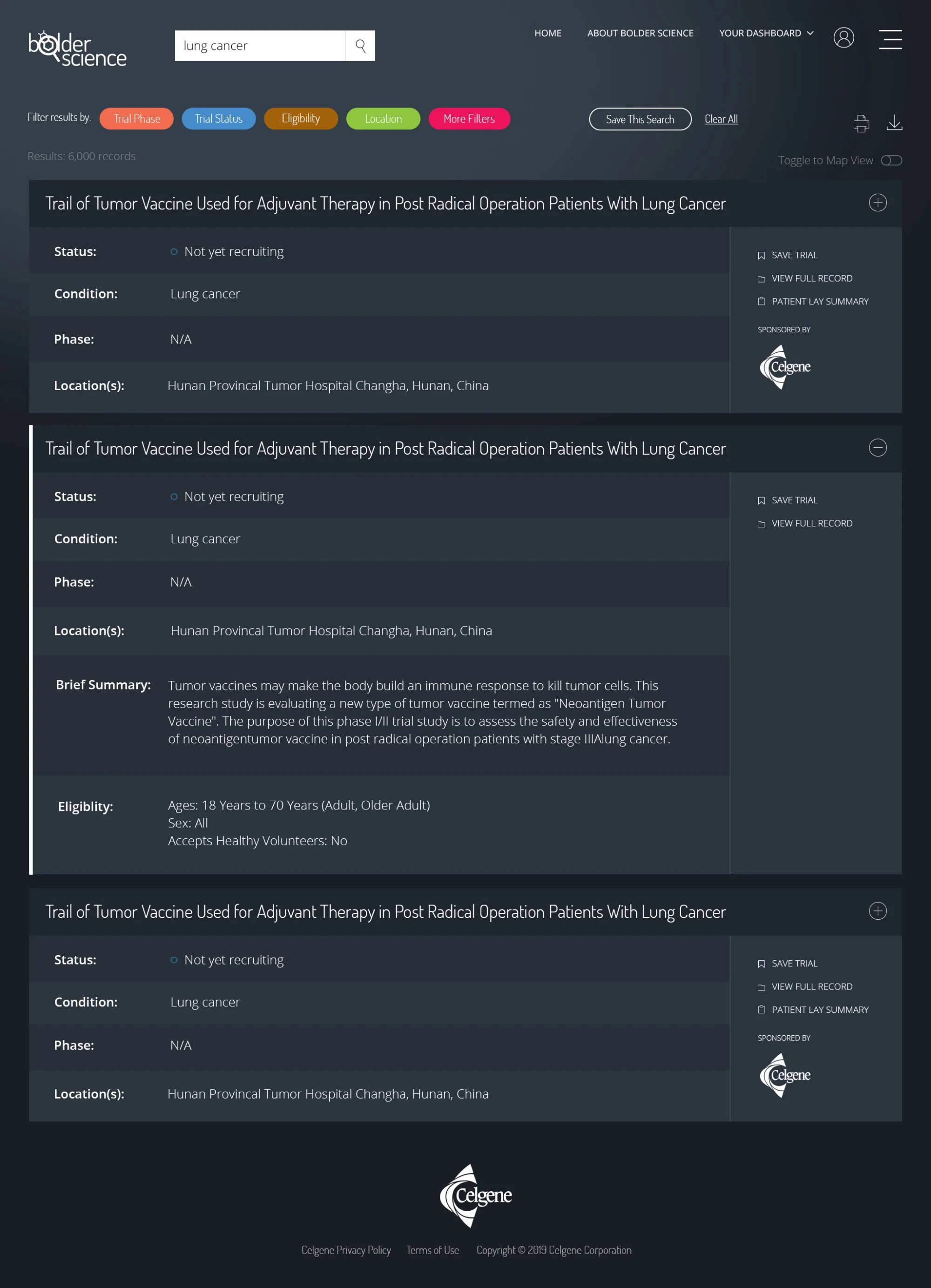The image size is (931, 1288).
Task: Open the green Location filter pill
Action: [383, 119]
